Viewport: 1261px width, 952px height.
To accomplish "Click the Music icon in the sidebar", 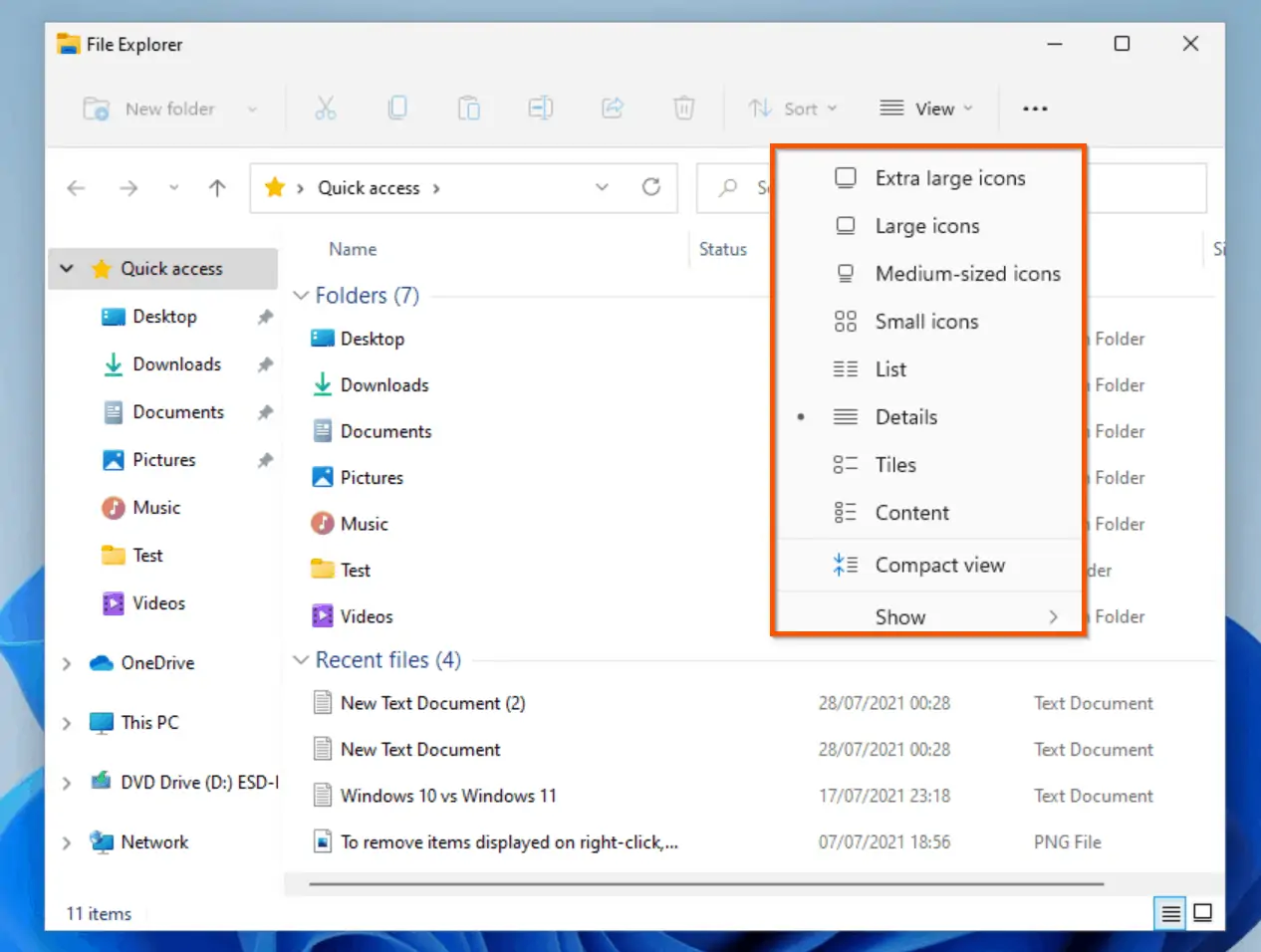I will point(114,508).
